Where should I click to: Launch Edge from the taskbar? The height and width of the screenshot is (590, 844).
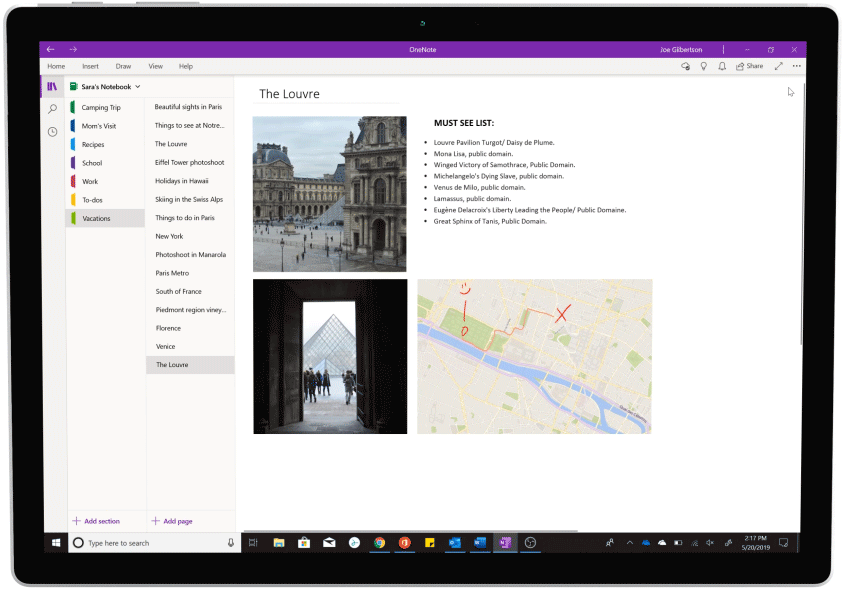pyautogui.click(x=354, y=543)
